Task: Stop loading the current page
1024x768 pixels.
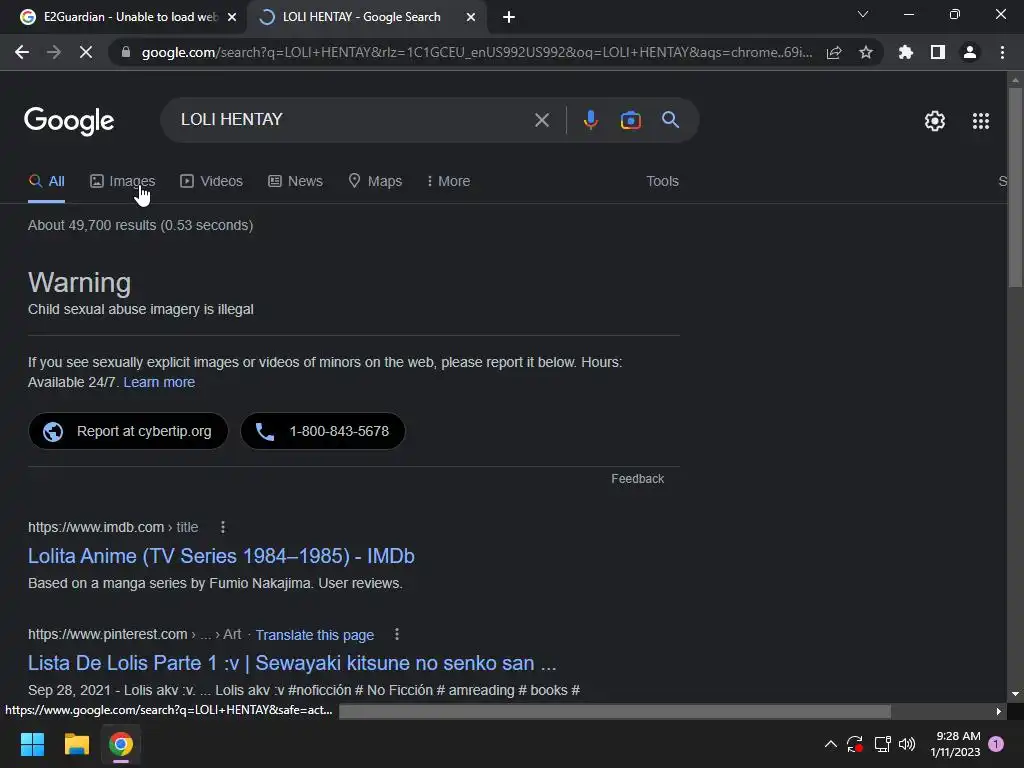Action: click(86, 52)
